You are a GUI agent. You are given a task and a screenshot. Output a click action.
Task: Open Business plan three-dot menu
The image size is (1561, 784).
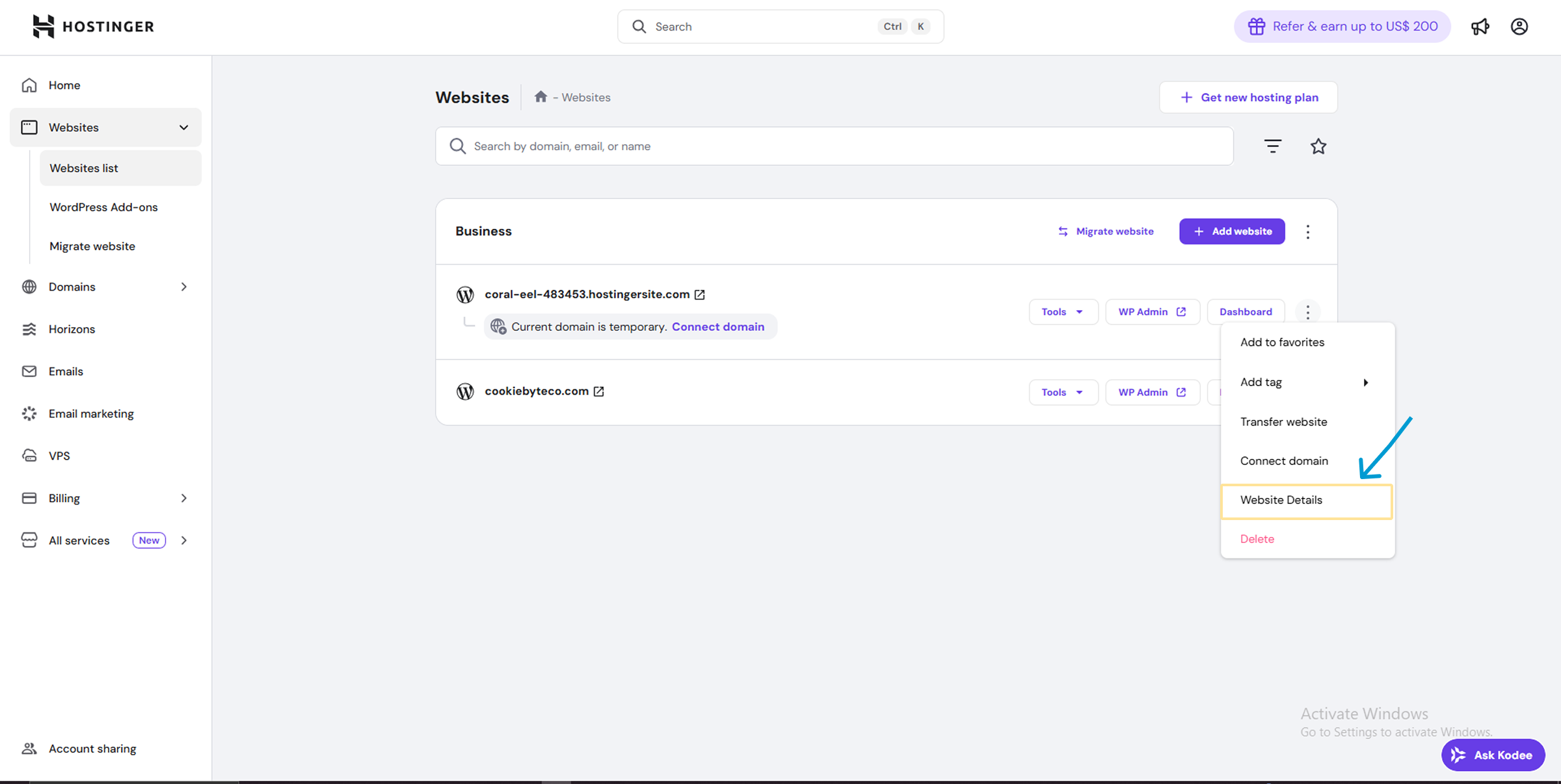coord(1307,231)
